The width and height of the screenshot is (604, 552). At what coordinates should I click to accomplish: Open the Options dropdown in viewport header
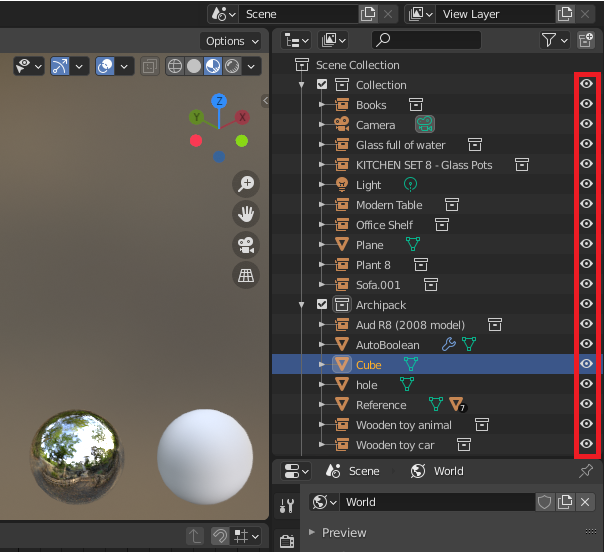pyautogui.click(x=231, y=41)
